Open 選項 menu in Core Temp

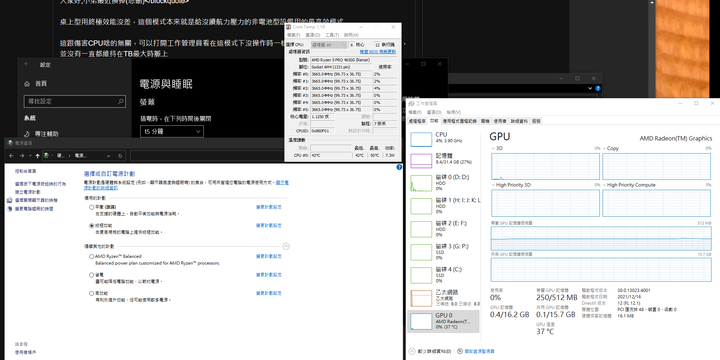[x=313, y=35]
